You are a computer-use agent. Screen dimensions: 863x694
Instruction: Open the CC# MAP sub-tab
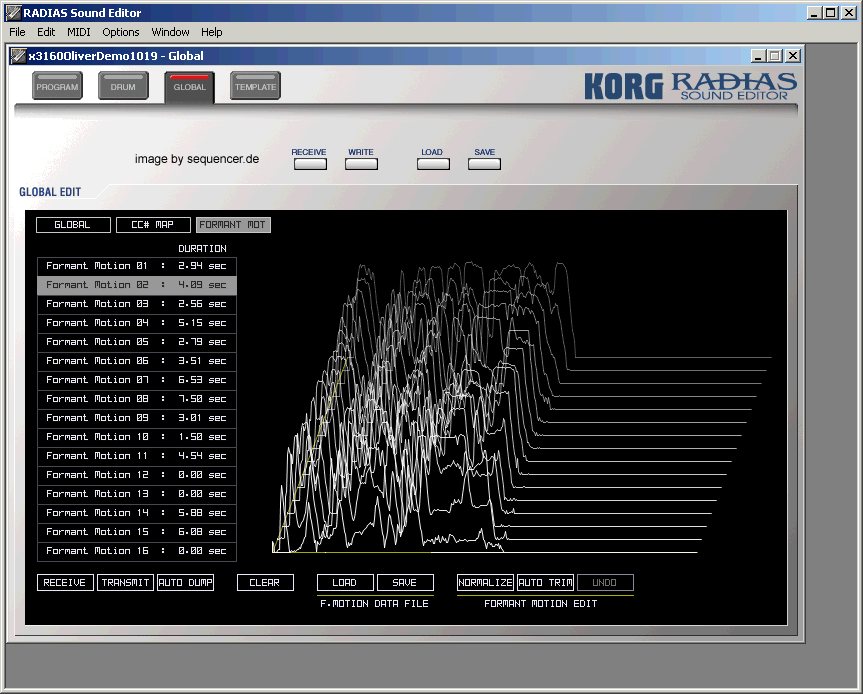pyautogui.click(x=153, y=225)
